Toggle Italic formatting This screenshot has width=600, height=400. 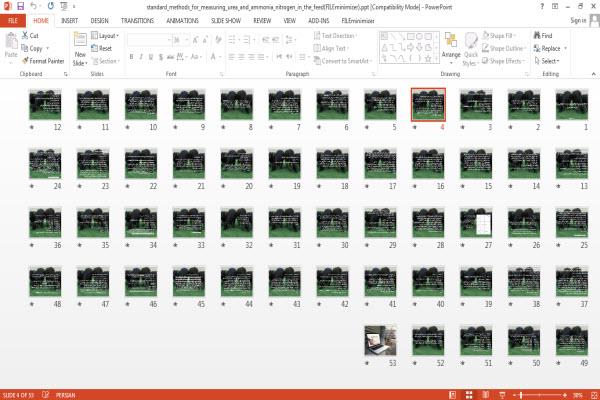pos(141,57)
